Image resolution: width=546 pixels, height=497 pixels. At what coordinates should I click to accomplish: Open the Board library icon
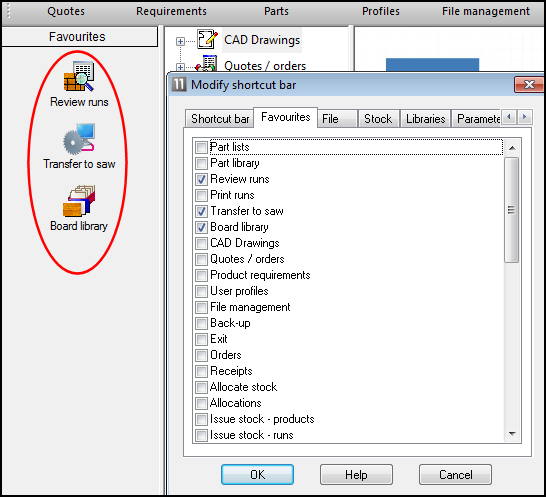[79, 201]
